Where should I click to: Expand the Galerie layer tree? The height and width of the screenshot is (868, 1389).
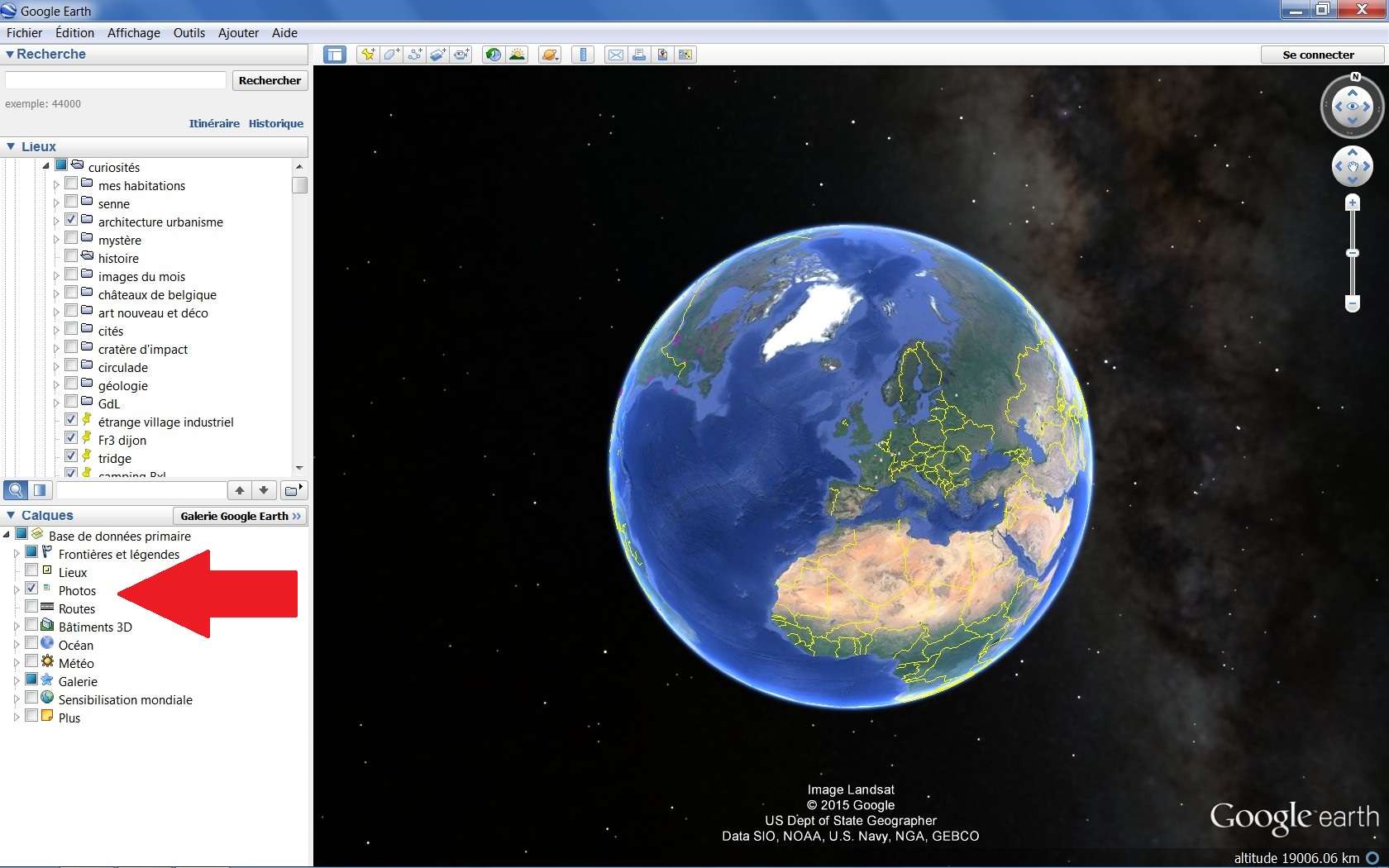(x=17, y=681)
